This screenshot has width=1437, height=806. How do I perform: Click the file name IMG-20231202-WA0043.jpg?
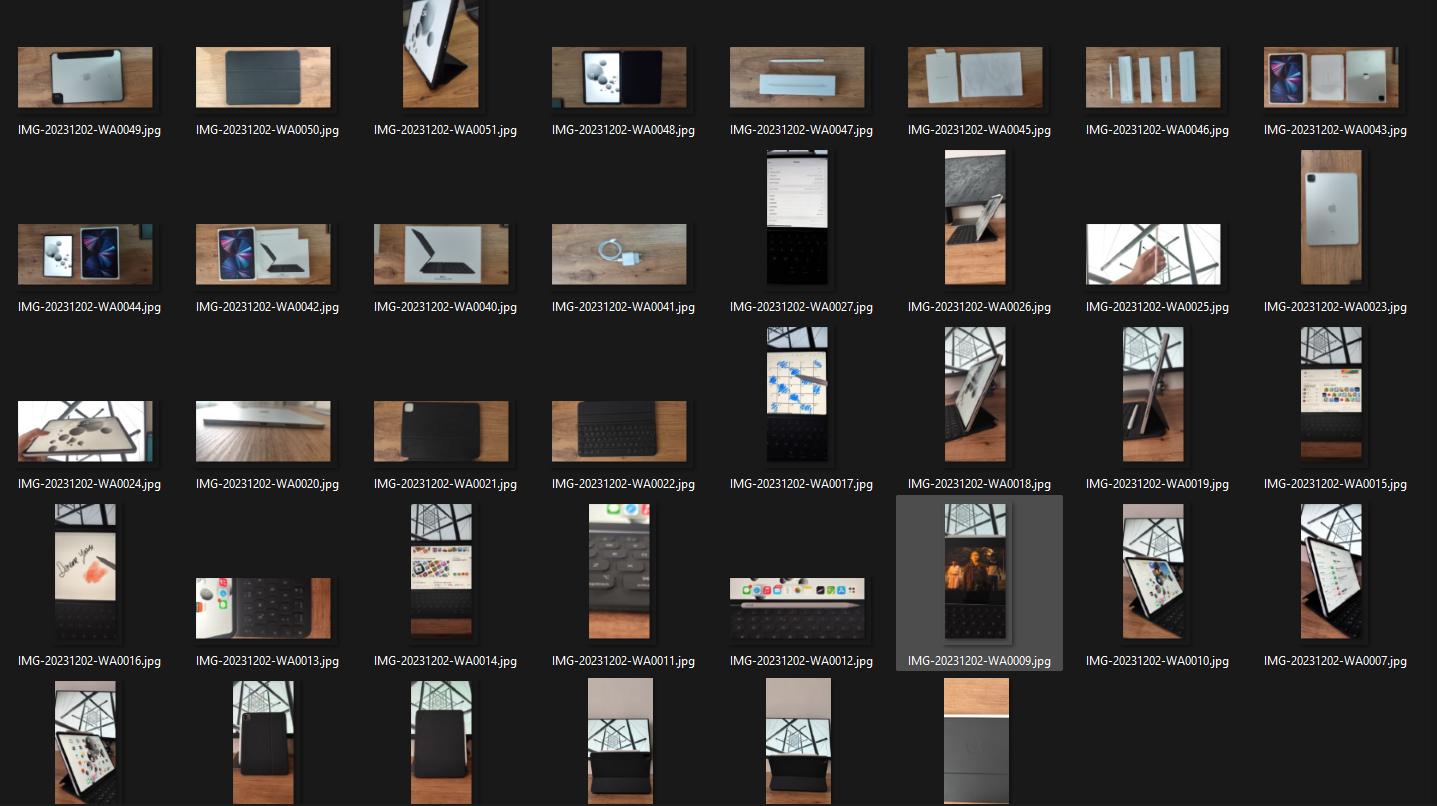tap(1335, 130)
